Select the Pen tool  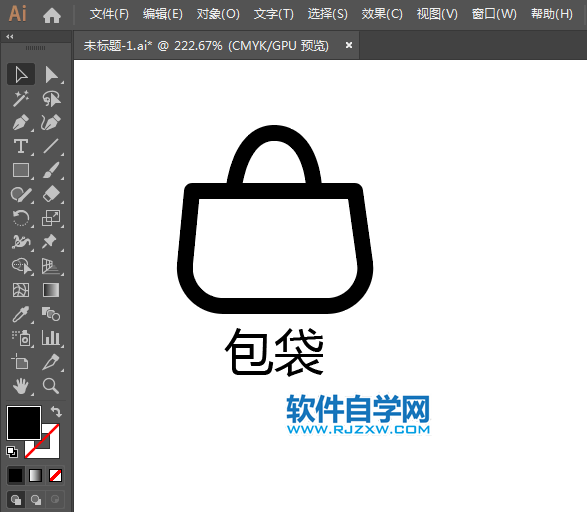tap(21, 122)
